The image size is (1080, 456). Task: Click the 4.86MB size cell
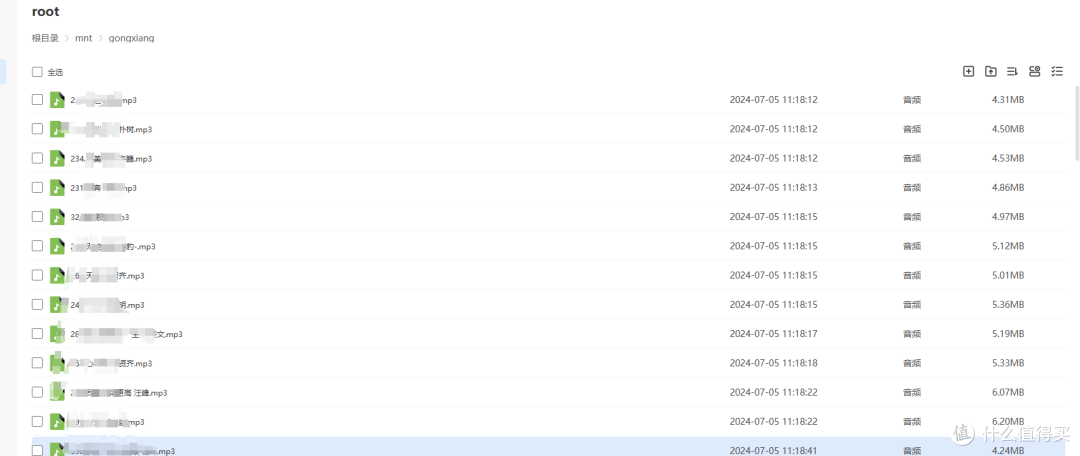pyautogui.click(x=1008, y=187)
